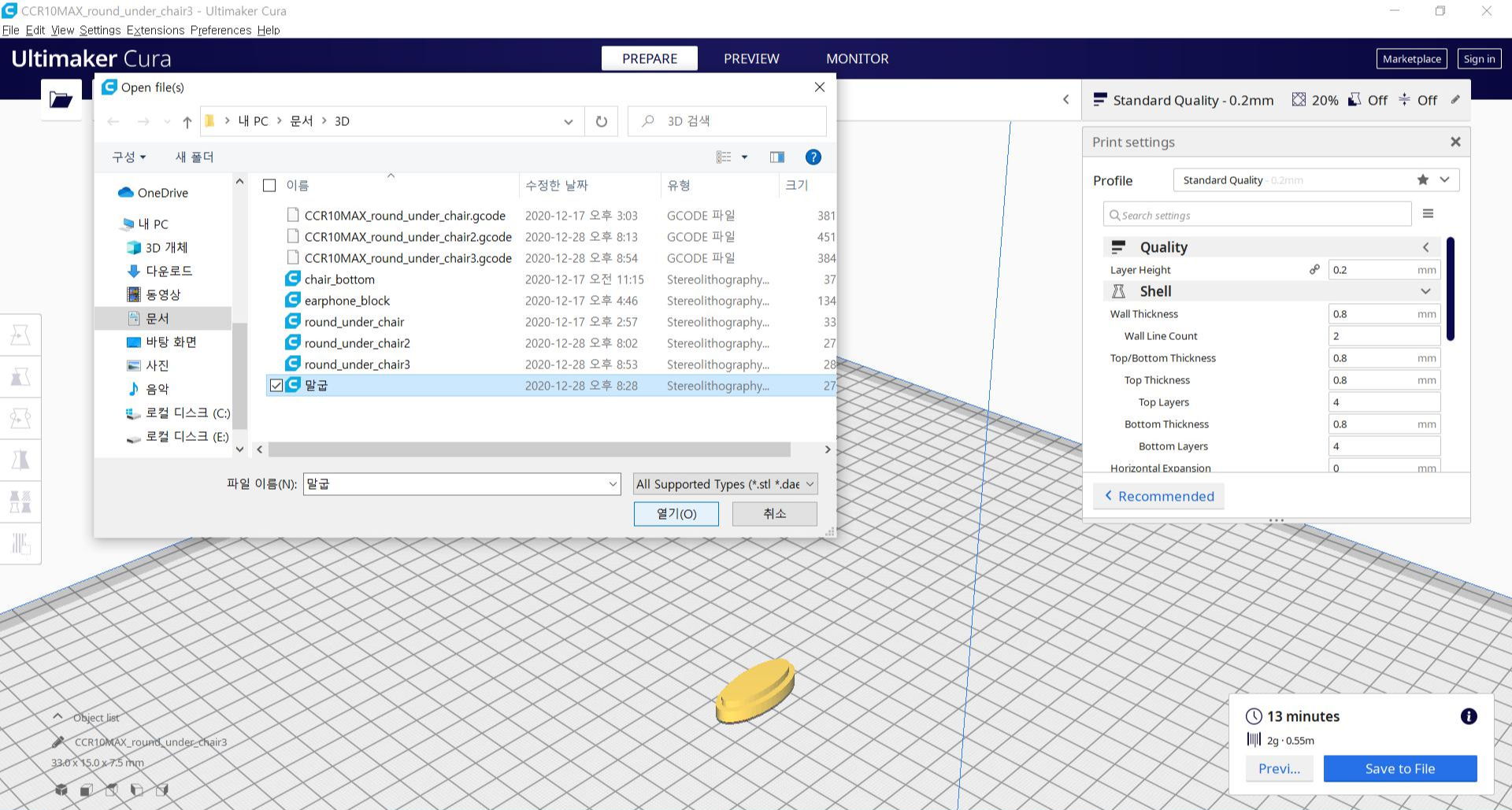Open the view mode options dropdown arrow

coord(744,157)
